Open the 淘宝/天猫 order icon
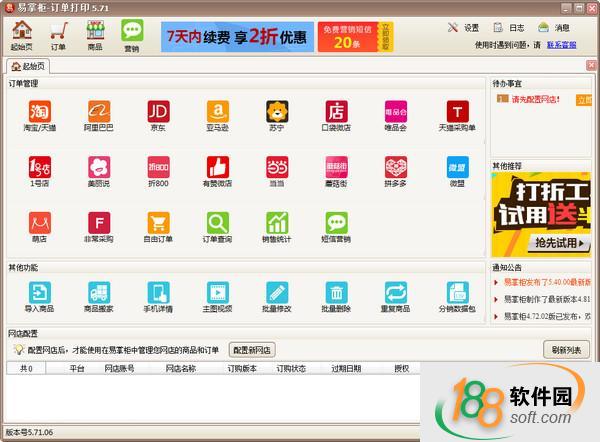Image resolution: width=600 pixels, height=442 pixels. pos(40,111)
